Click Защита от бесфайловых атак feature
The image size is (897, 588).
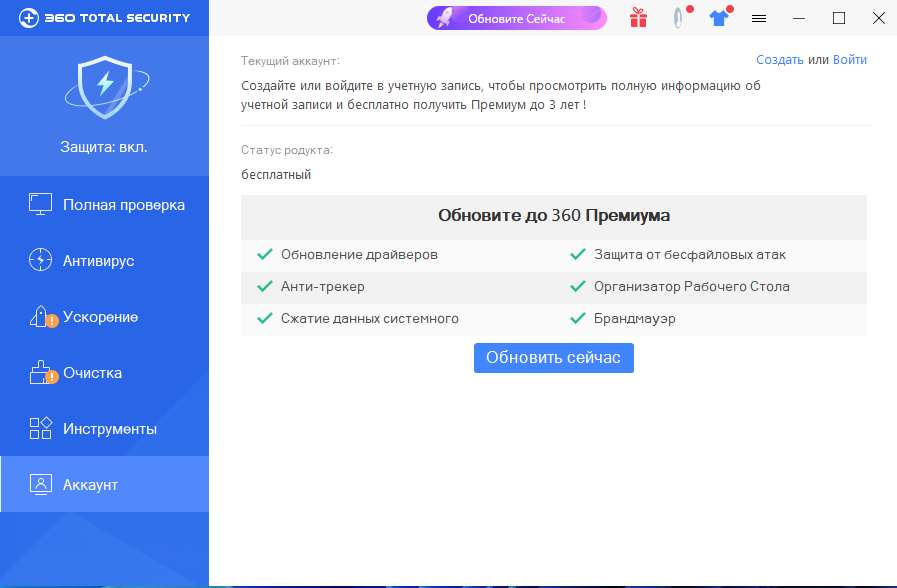(690, 255)
